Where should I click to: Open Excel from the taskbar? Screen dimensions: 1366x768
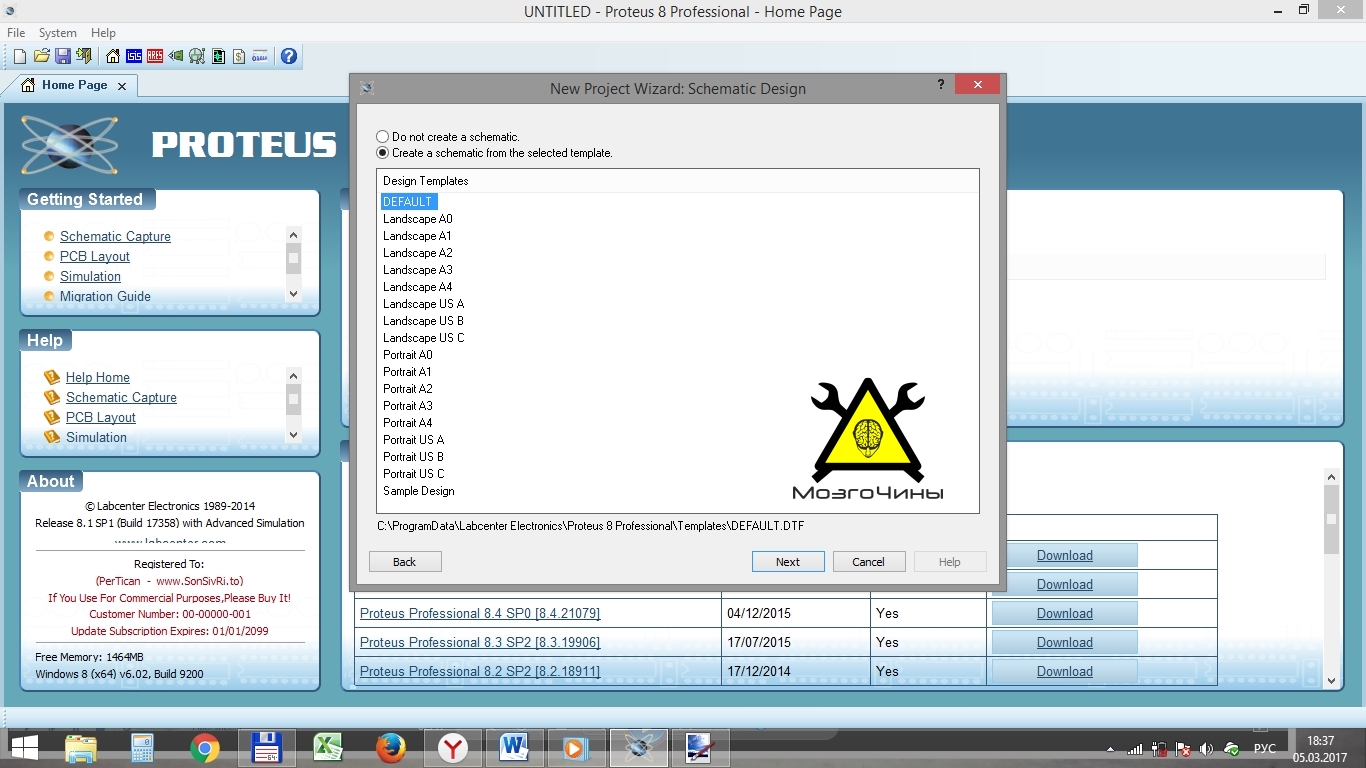point(328,747)
